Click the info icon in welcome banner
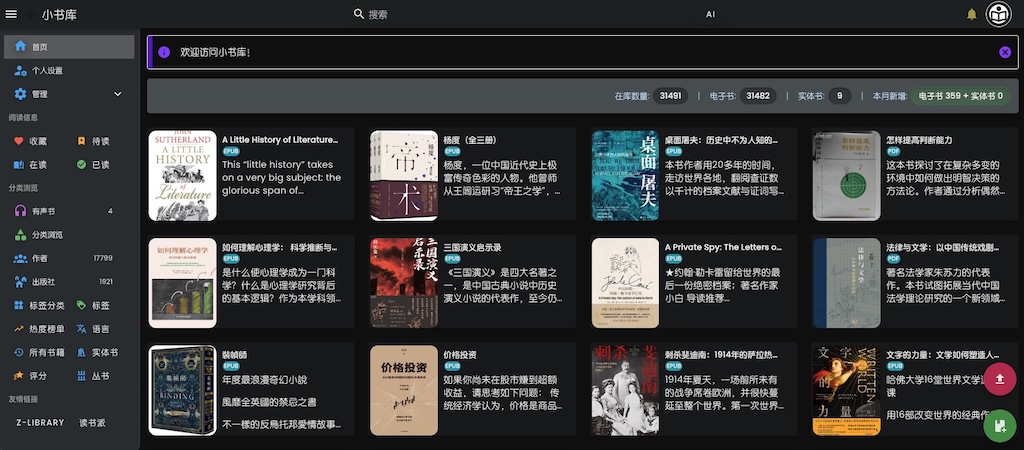1024x450 pixels. click(x=164, y=52)
